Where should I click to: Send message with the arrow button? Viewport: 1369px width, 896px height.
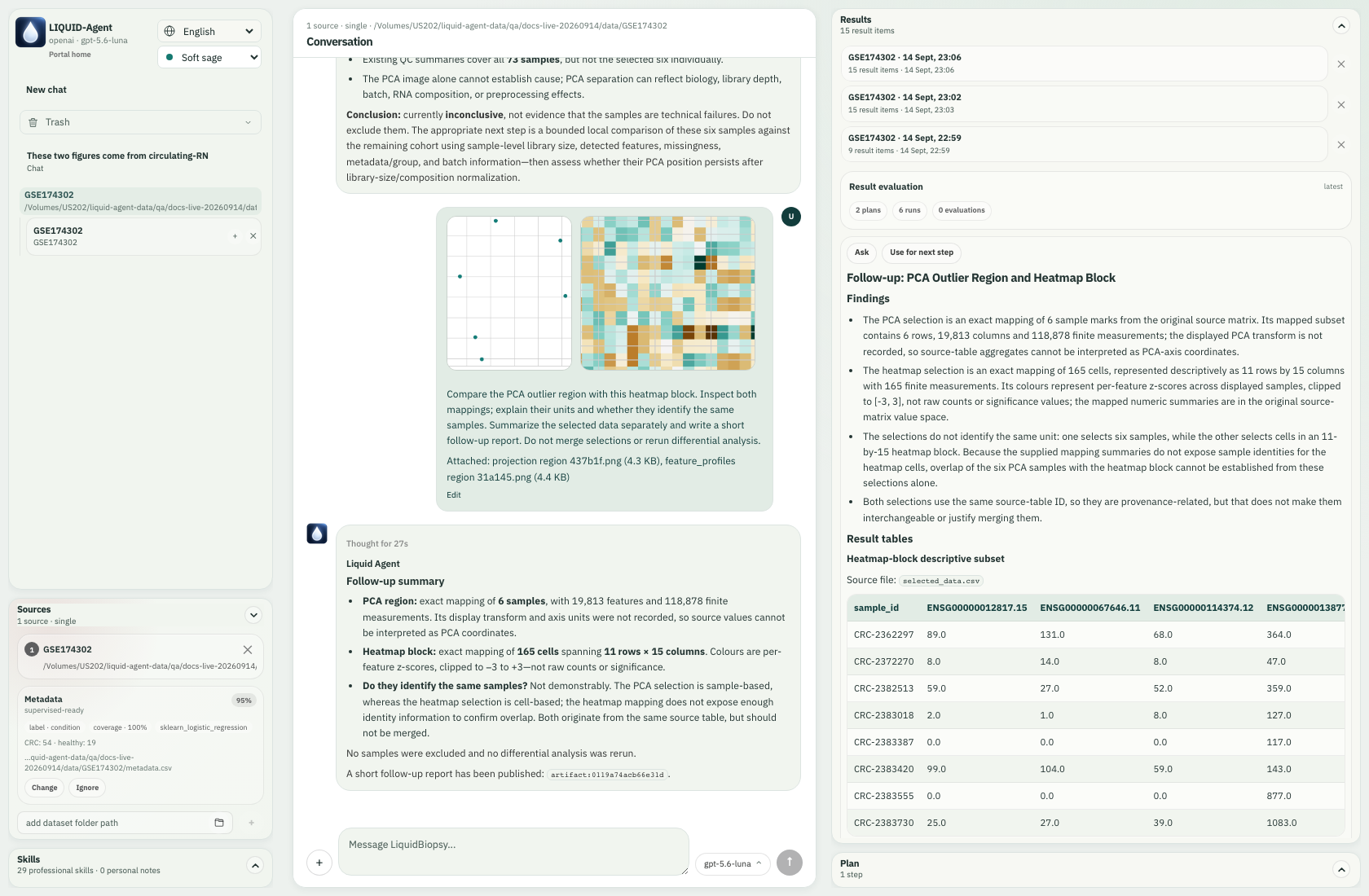click(790, 862)
